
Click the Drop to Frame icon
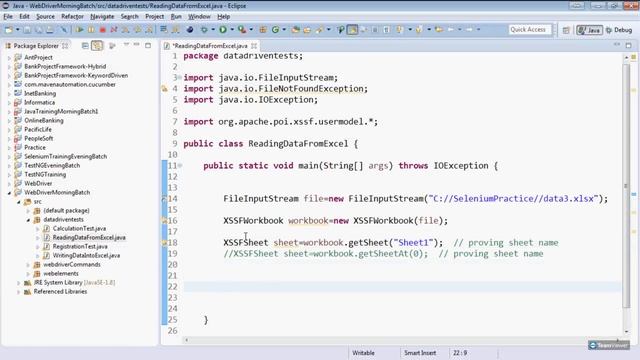(164, 30)
